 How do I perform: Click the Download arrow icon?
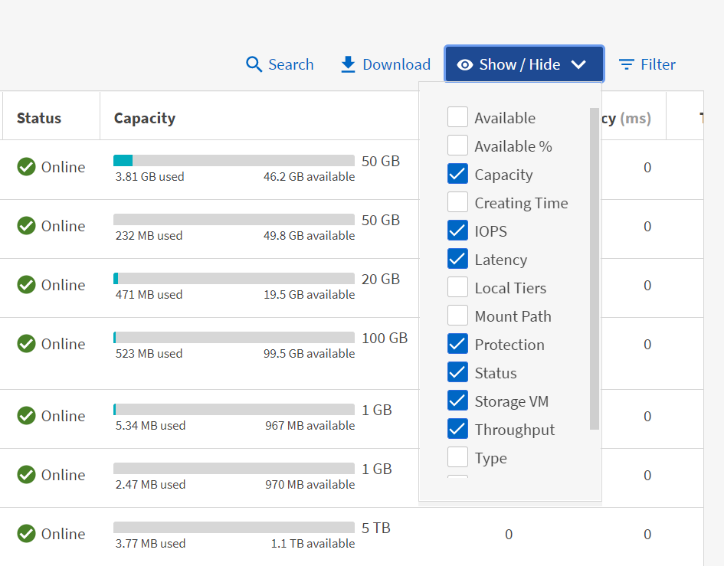[348, 65]
